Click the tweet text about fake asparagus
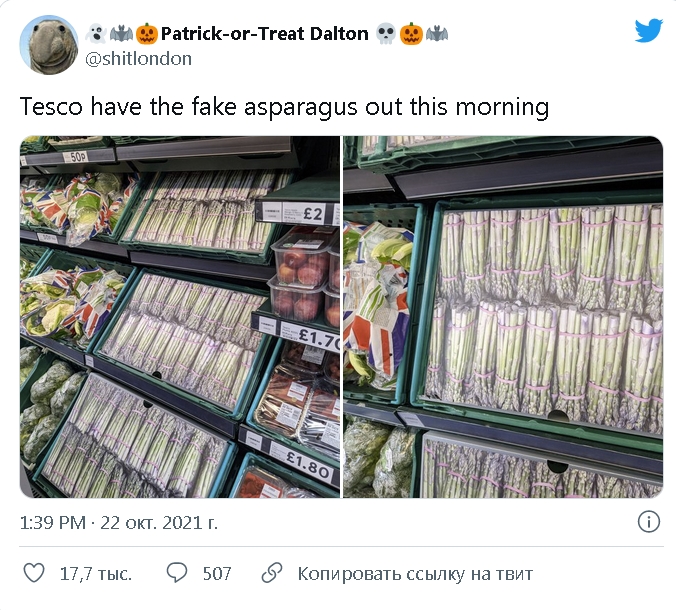The height and width of the screenshot is (610, 676). 285,107
